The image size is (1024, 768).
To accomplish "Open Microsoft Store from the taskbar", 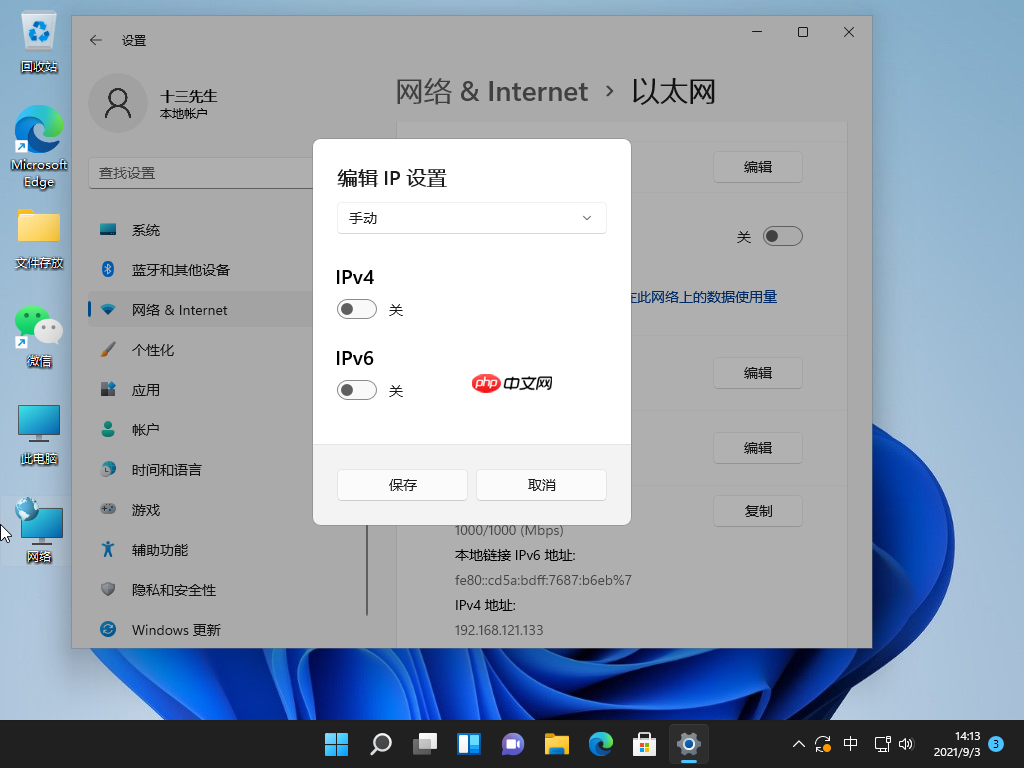I will tap(644, 744).
